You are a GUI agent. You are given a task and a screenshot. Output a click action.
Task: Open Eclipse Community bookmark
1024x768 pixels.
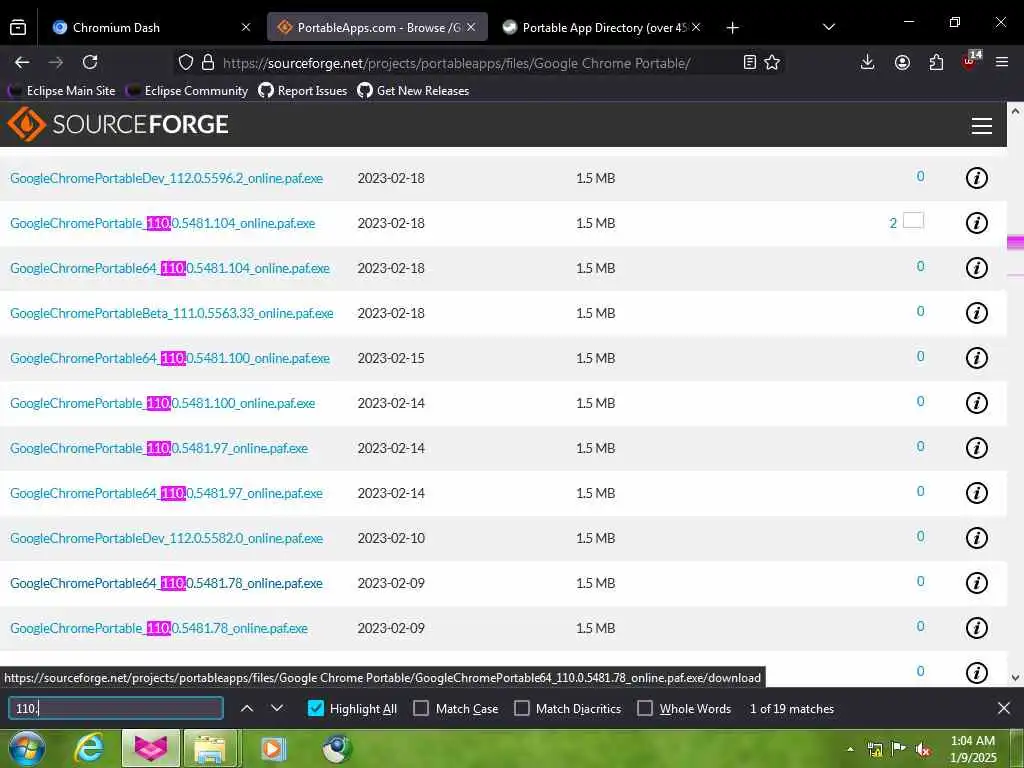click(187, 91)
